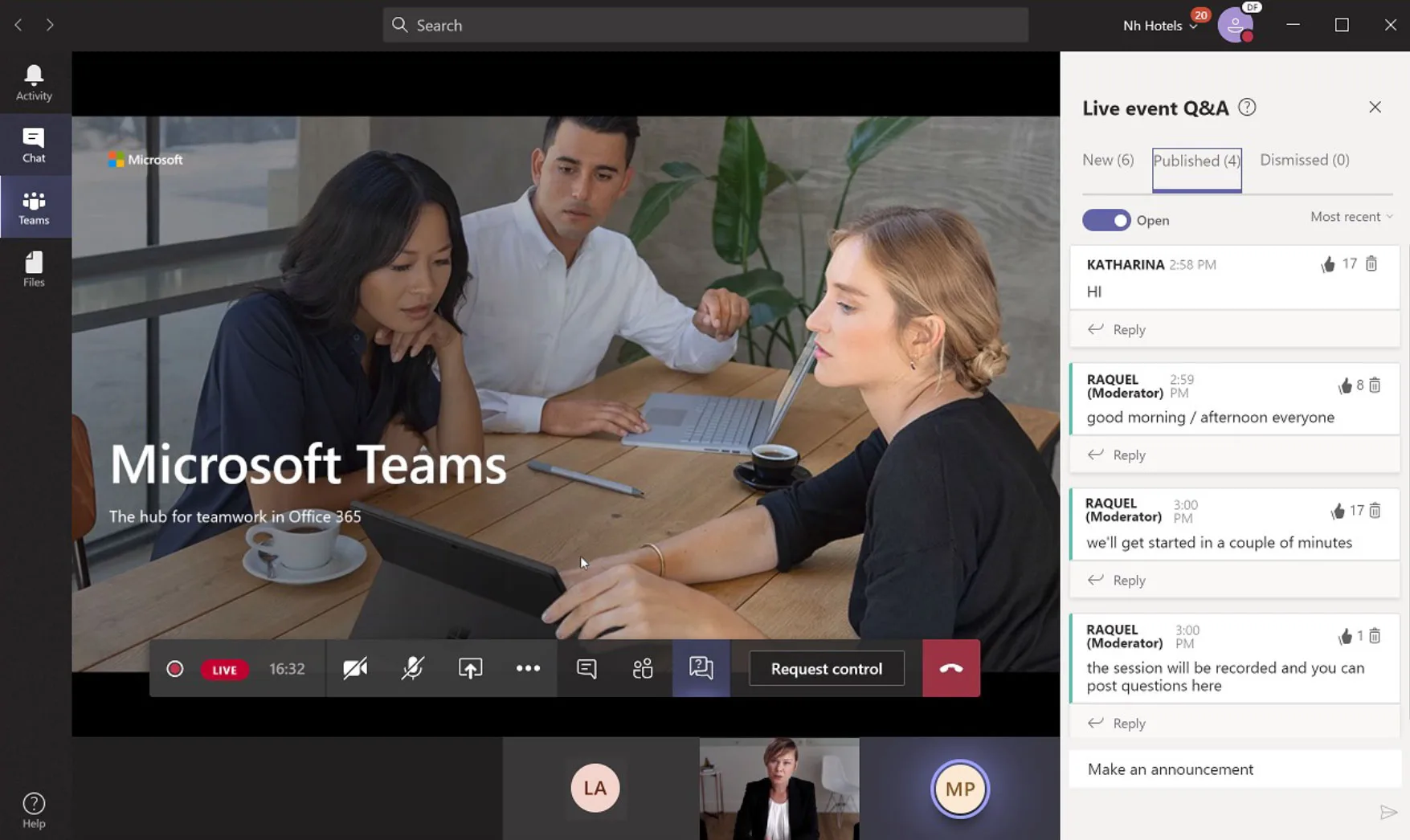Click the LIVE status badge

[x=224, y=670]
